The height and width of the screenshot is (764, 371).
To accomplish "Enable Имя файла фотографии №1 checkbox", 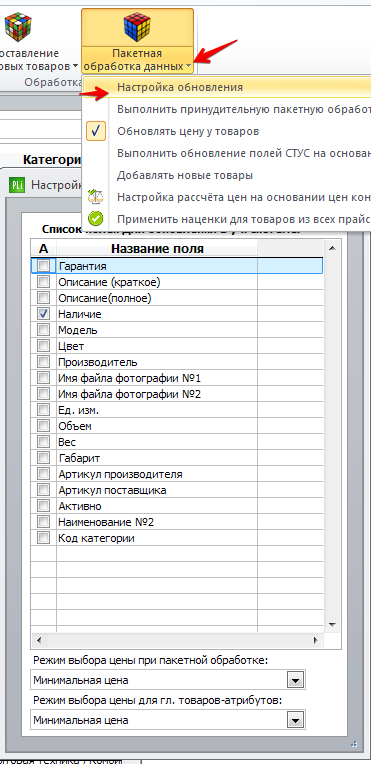I will click(x=44, y=378).
